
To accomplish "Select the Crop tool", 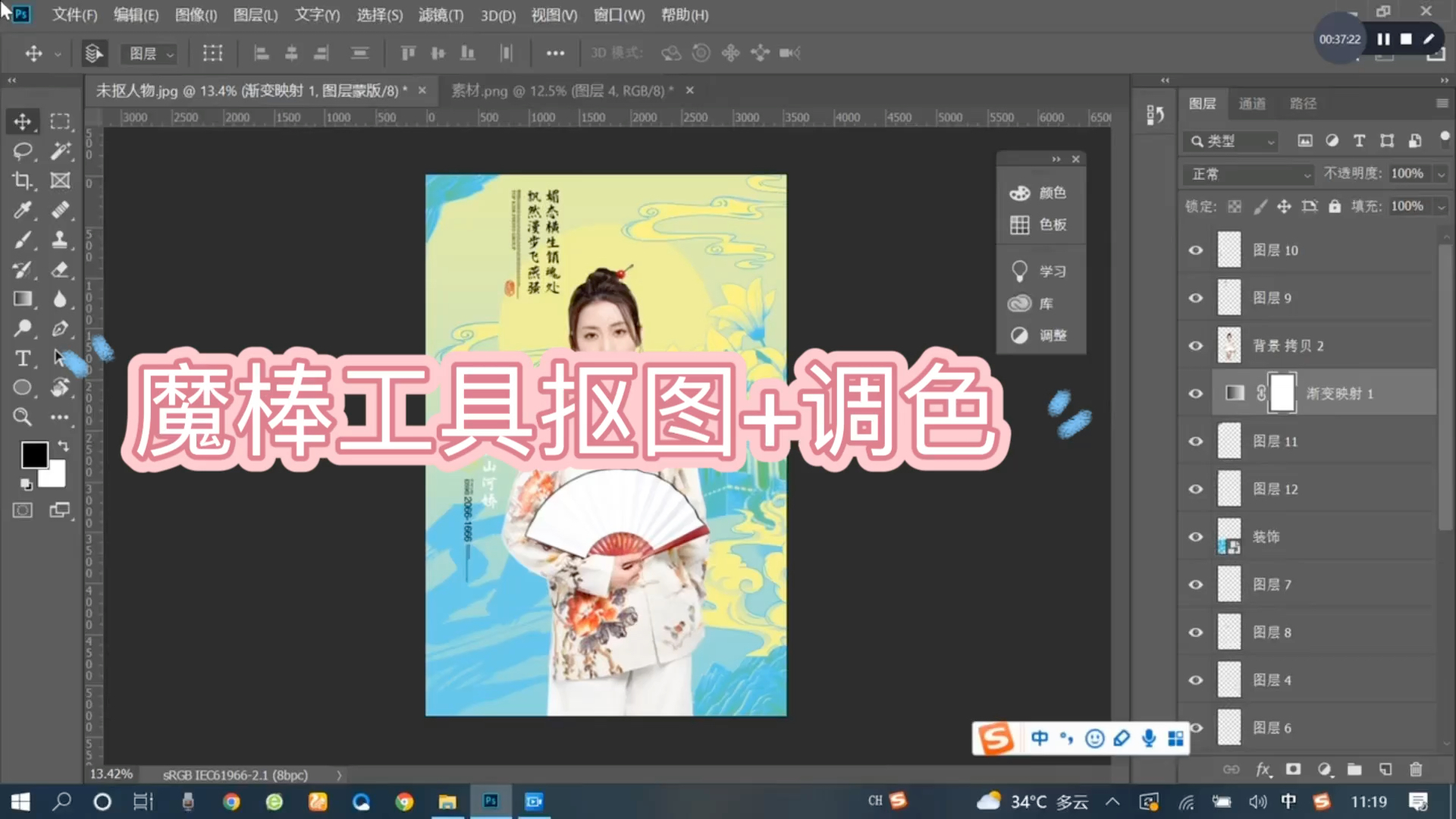I will pyautogui.click(x=23, y=180).
